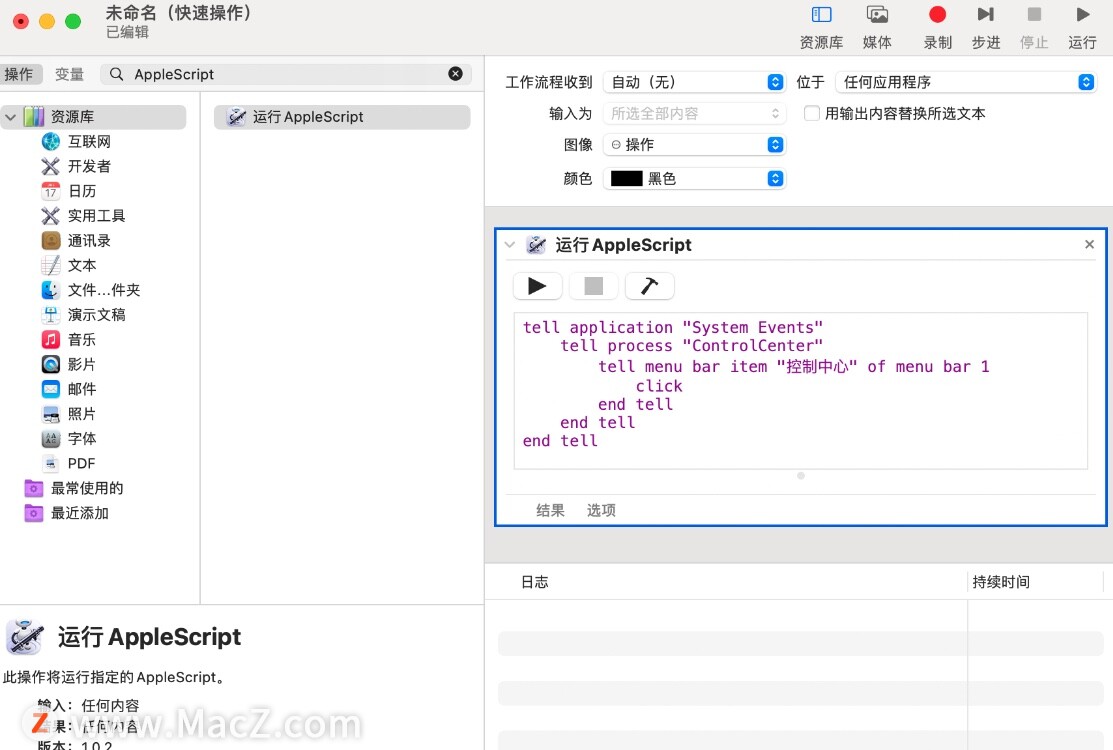
Task: Show the 结果 tab of action
Action: pos(550,510)
